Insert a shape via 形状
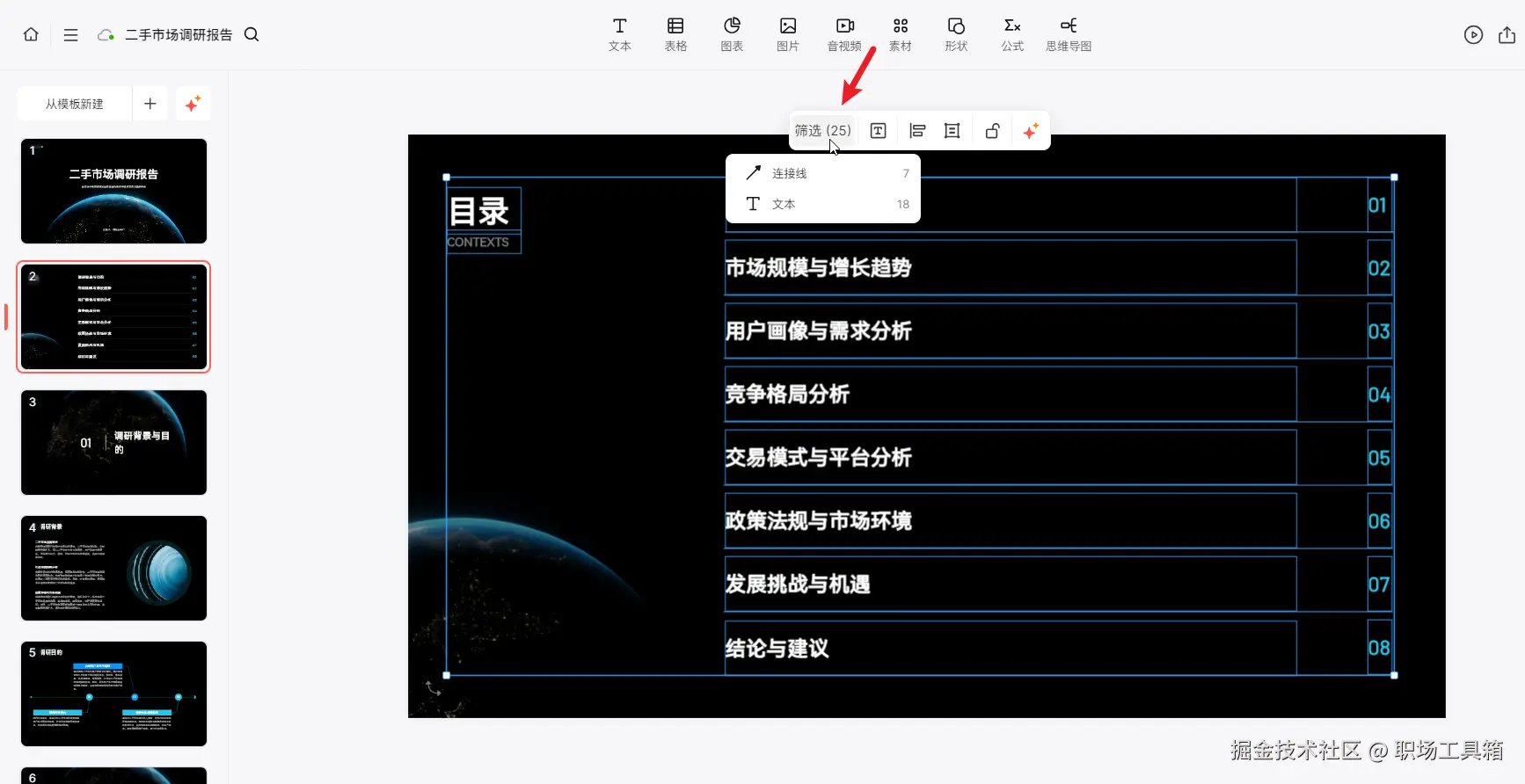The width and height of the screenshot is (1525, 784). coord(956,34)
